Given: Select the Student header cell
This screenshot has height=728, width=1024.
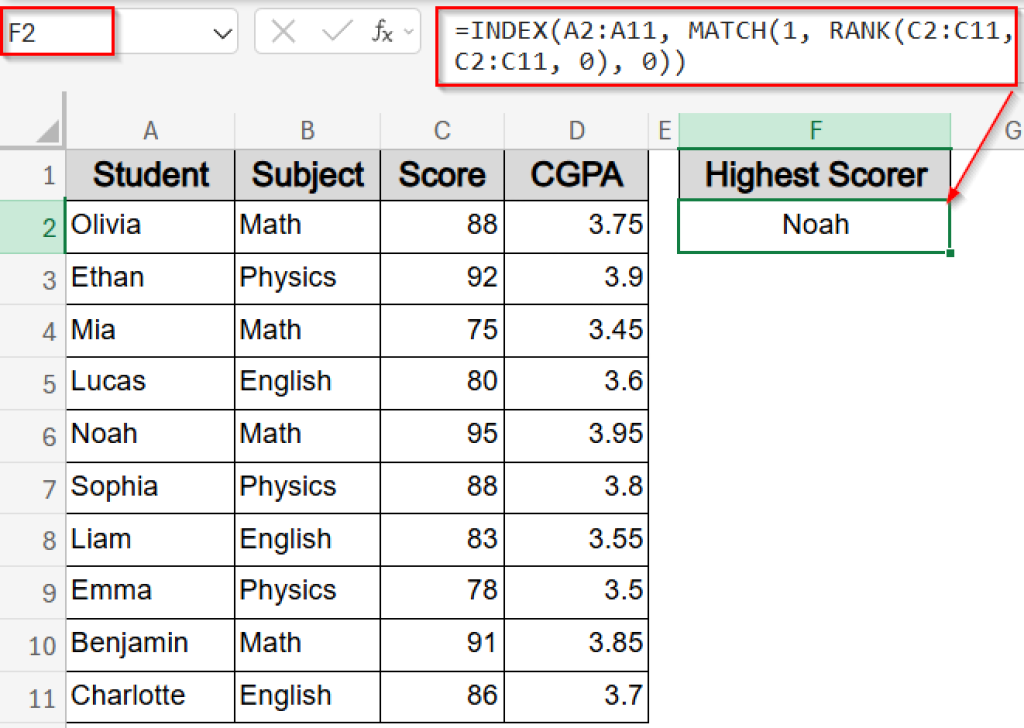Looking at the screenshot, I should [149, 175].
